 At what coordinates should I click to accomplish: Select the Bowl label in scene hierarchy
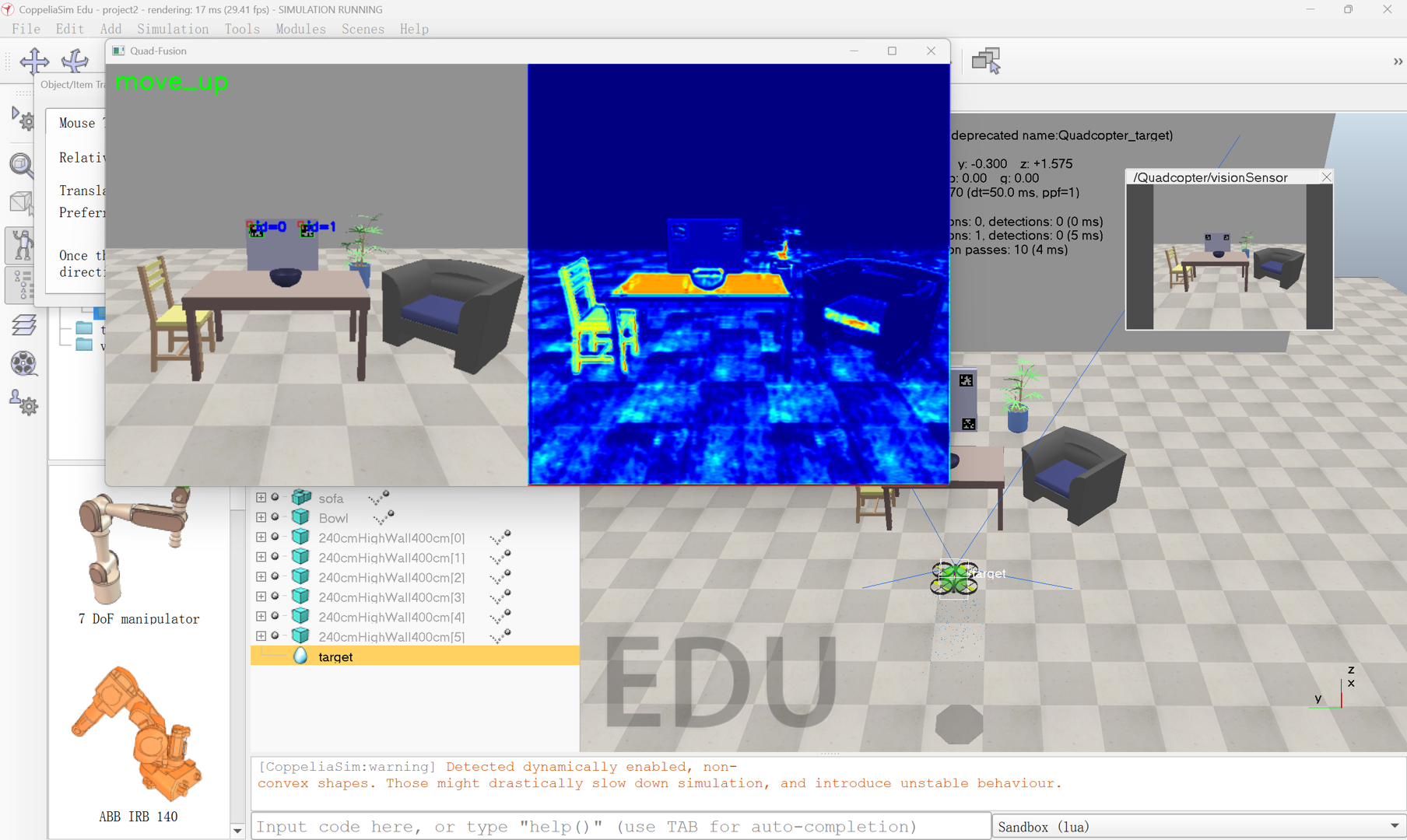[333, 518]
